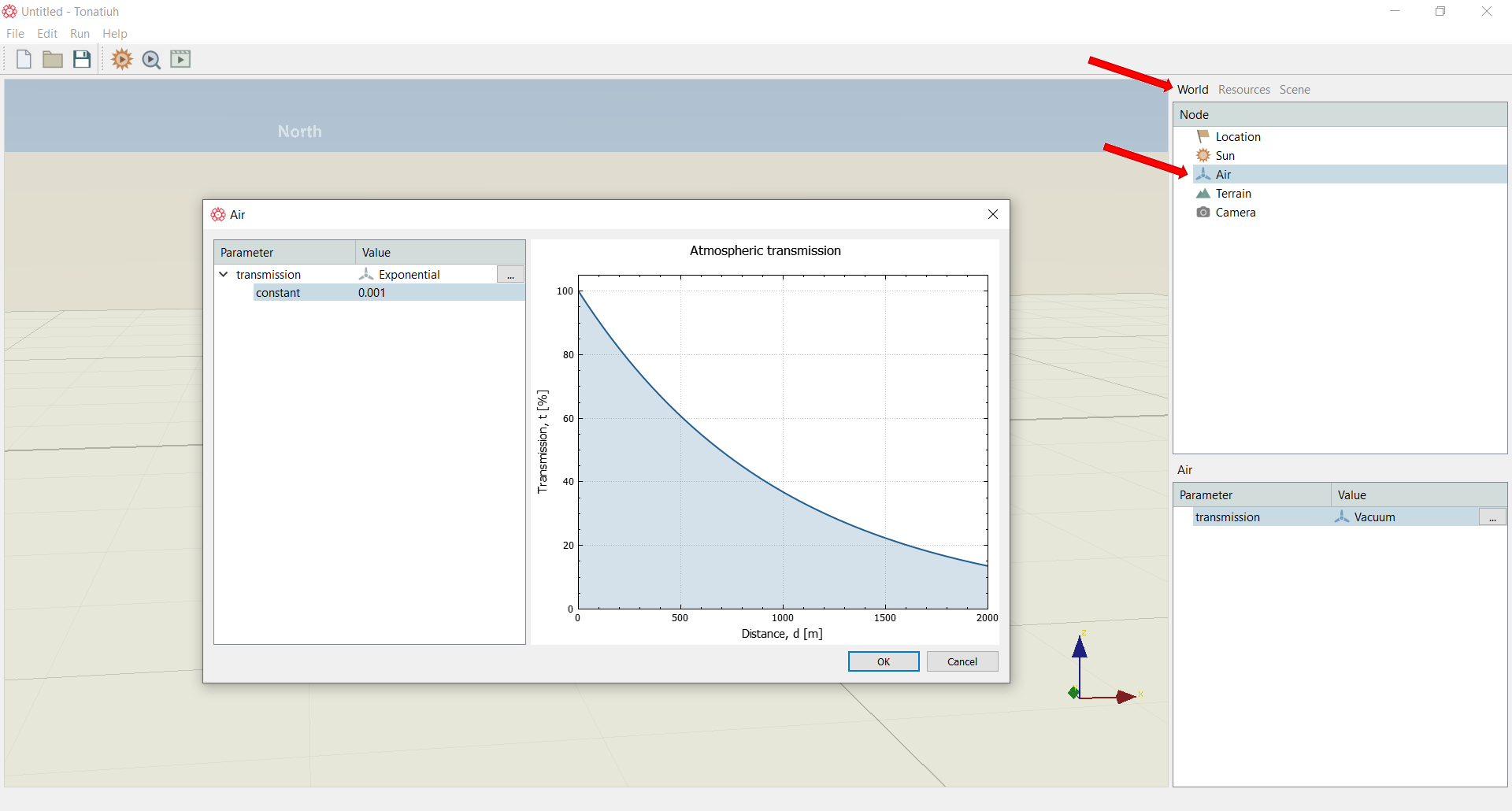This screenshot has width=1512, height=811.
Task: Click the Tonatiuh app icon in the title bar
Action: tap(9, 11)
